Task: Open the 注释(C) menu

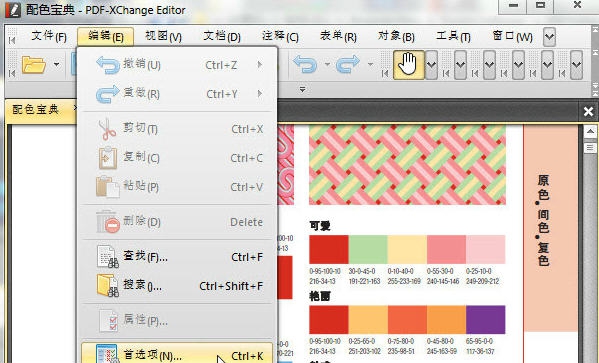Action: pyautogui.click(x=280, y=37)
